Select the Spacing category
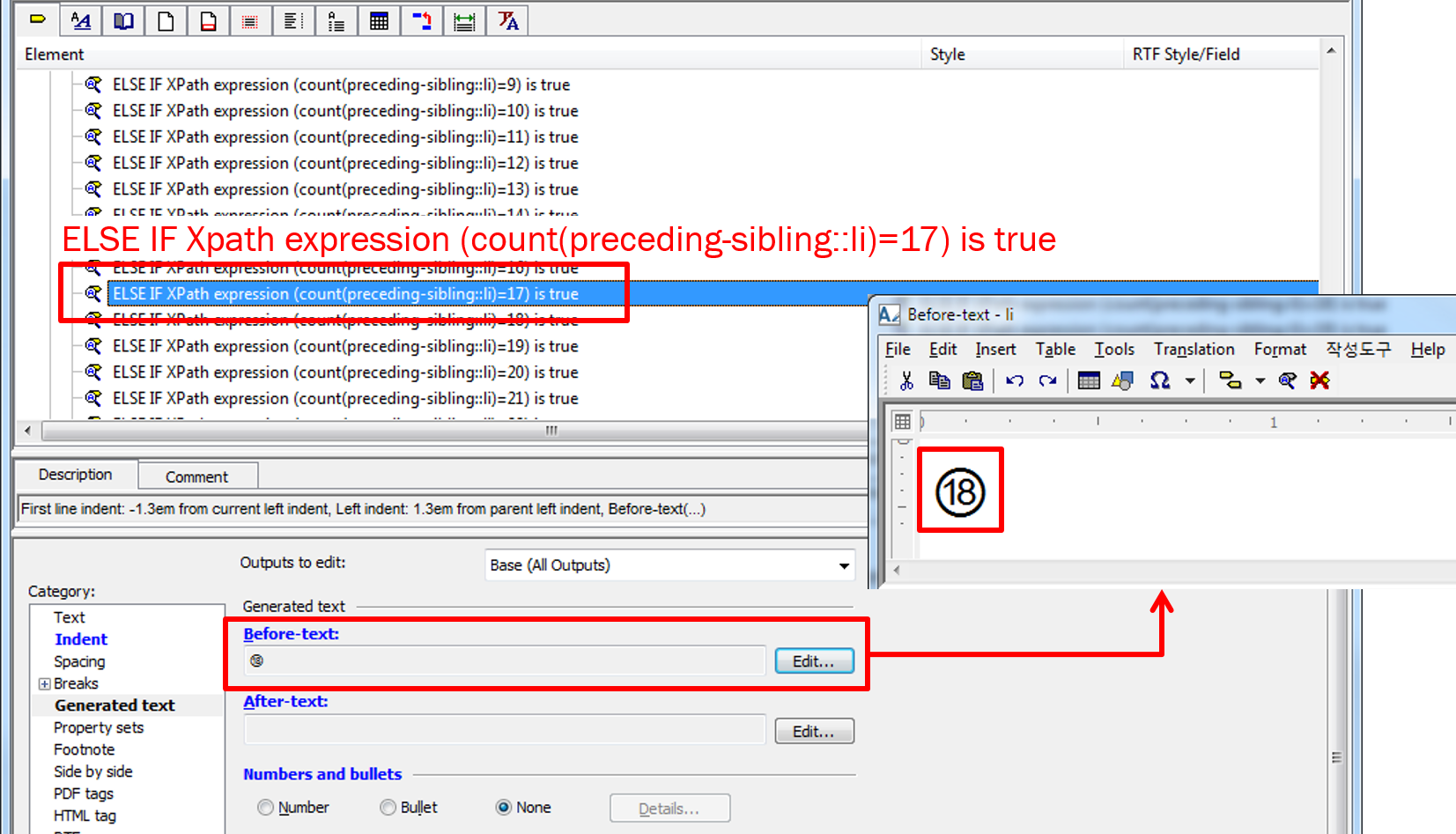This screenshot has height=834, width=1456. point(79,661)
